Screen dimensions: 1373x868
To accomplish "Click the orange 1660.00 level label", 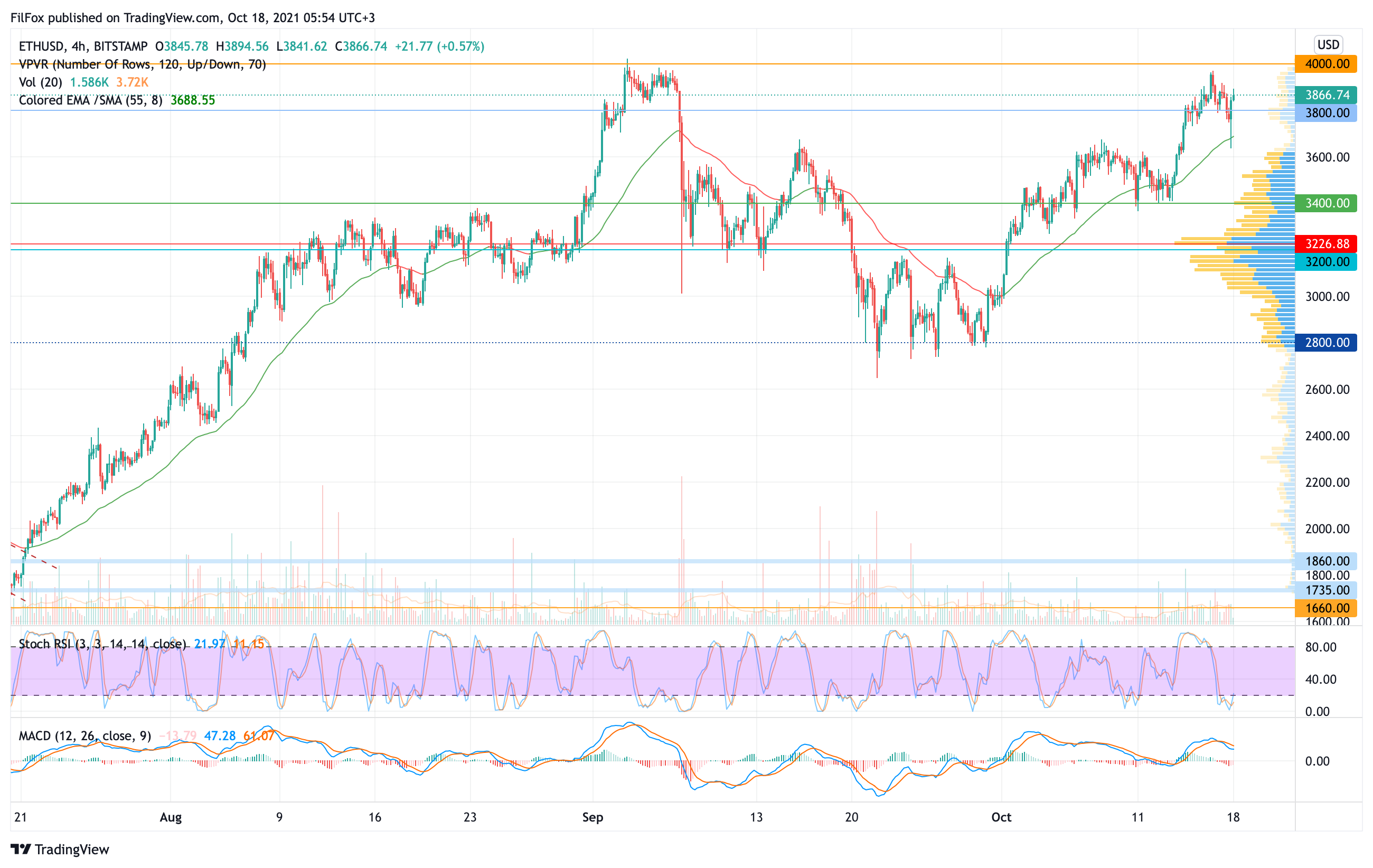I will point(1326,608).
